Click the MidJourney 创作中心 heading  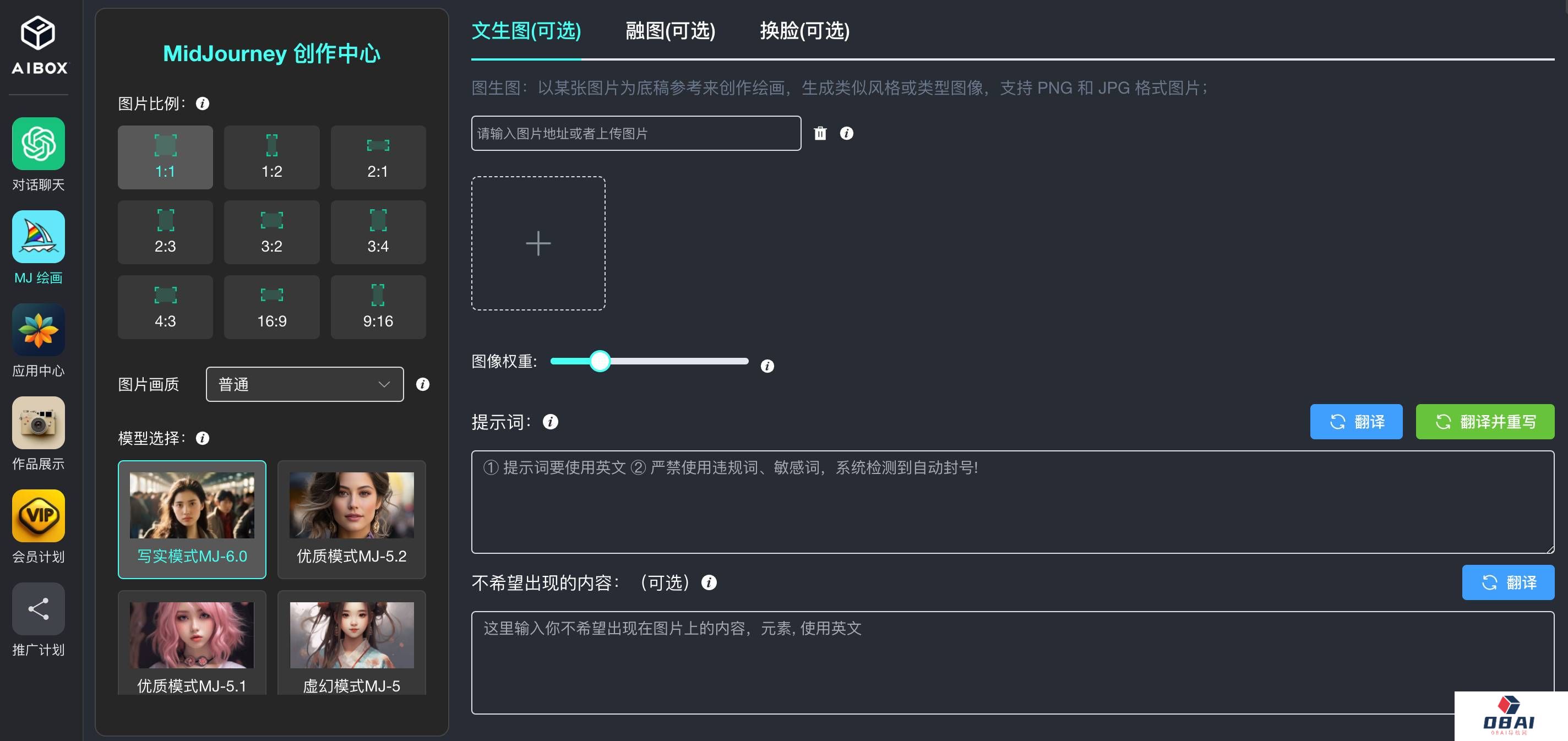point(271,53)
